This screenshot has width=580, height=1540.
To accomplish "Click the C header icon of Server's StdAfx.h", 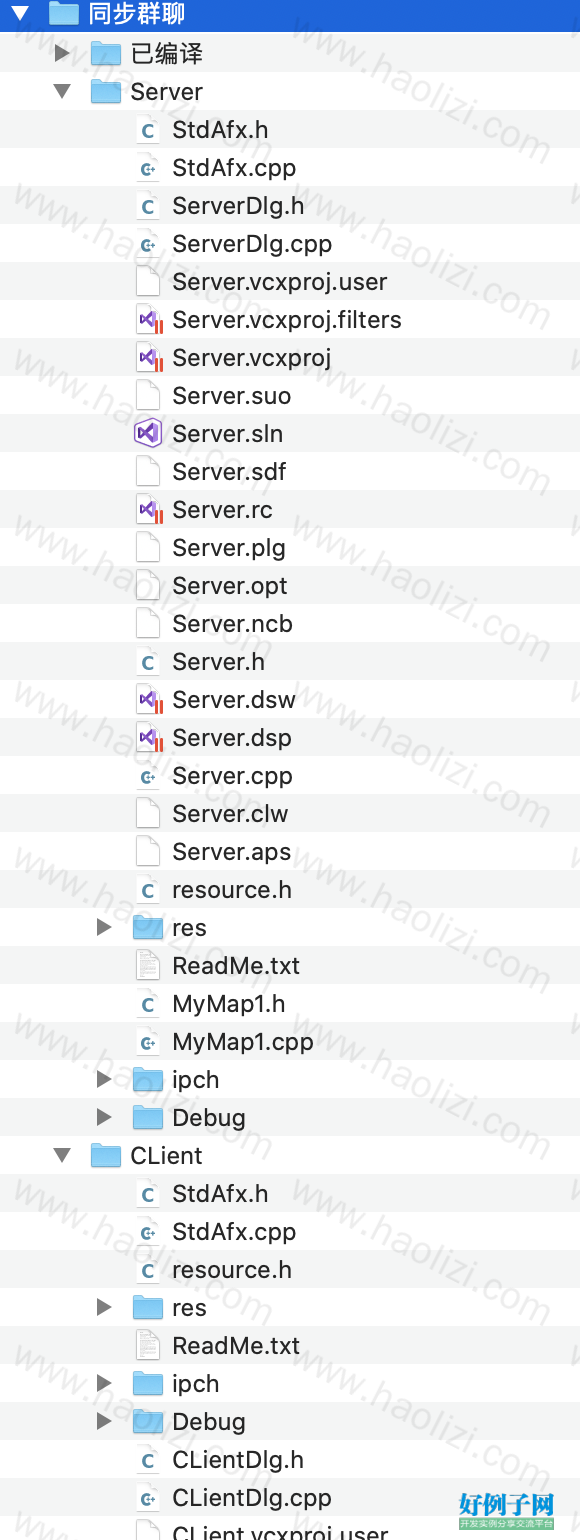I will coord(148,130).
